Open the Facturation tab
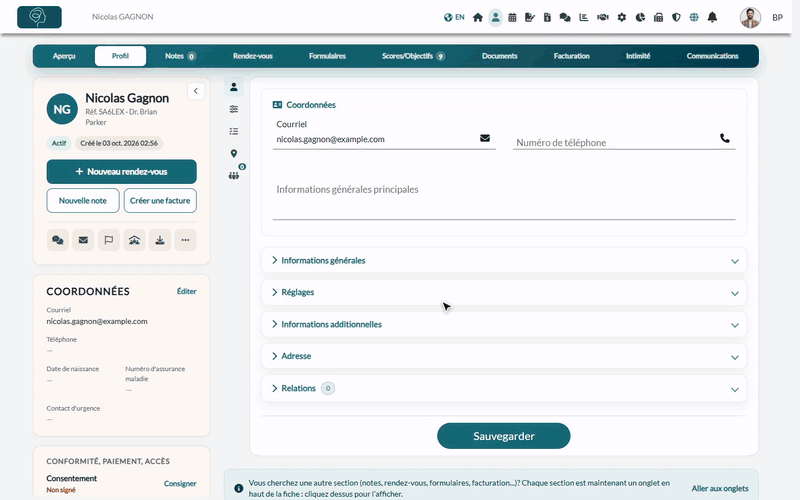Image resolution: width=800 pixels, height=500 pixels. tap(571, 56)
